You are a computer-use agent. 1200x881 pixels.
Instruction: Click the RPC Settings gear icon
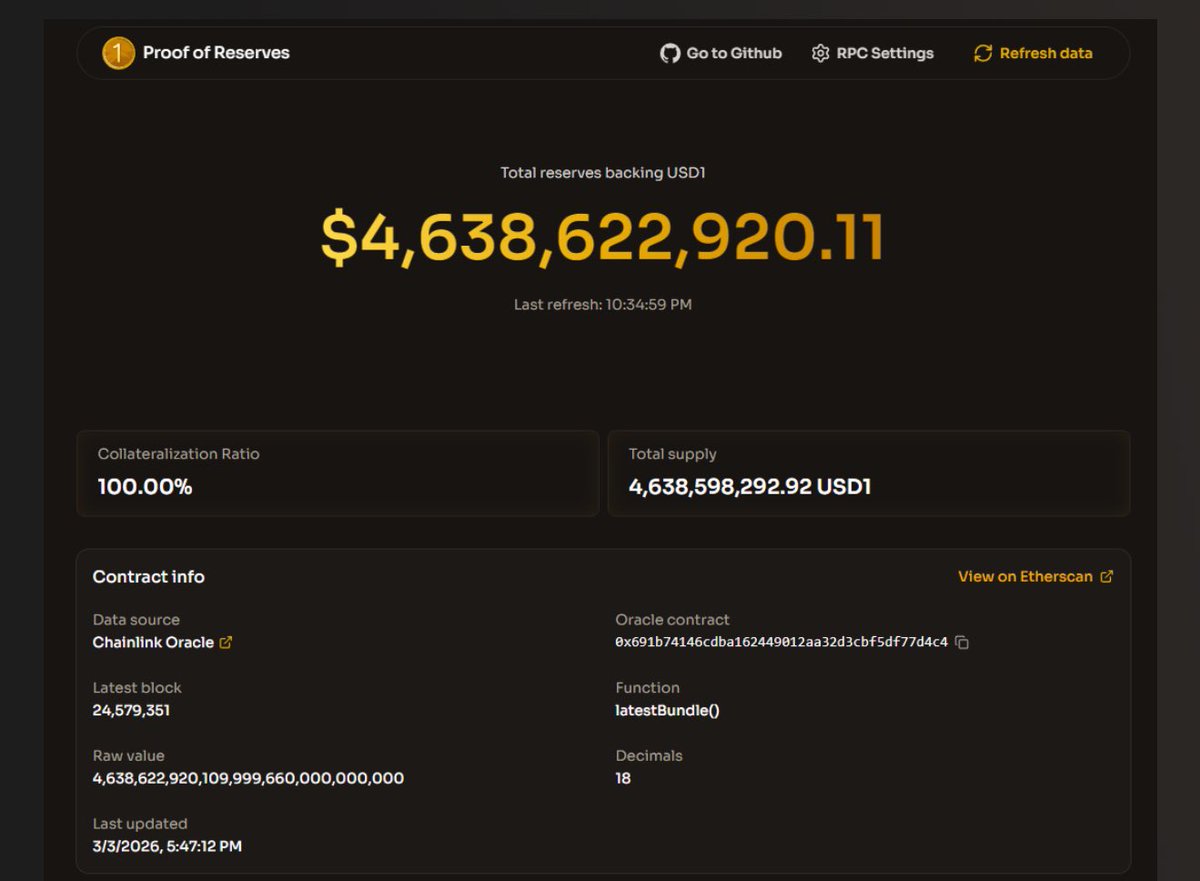coord(820,53)
